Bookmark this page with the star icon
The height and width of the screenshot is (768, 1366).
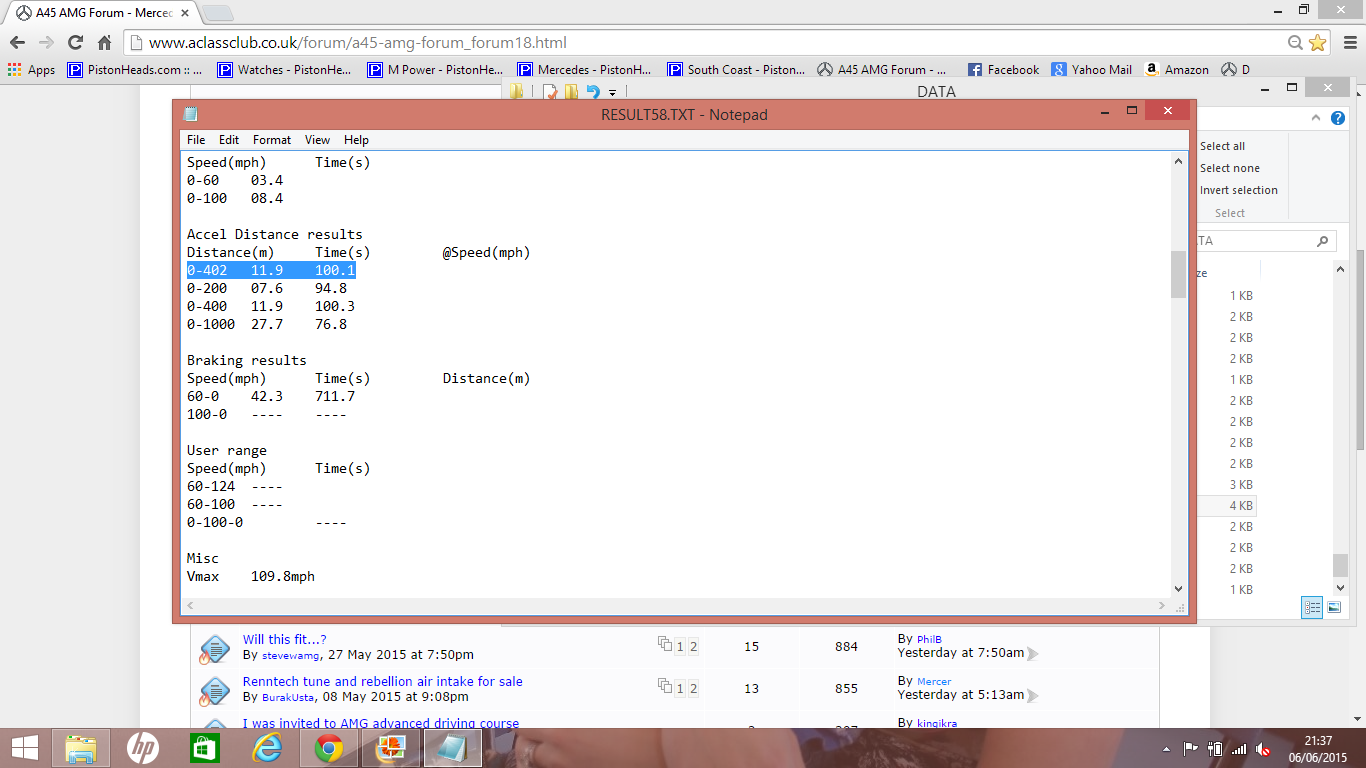click(1317, 43)
